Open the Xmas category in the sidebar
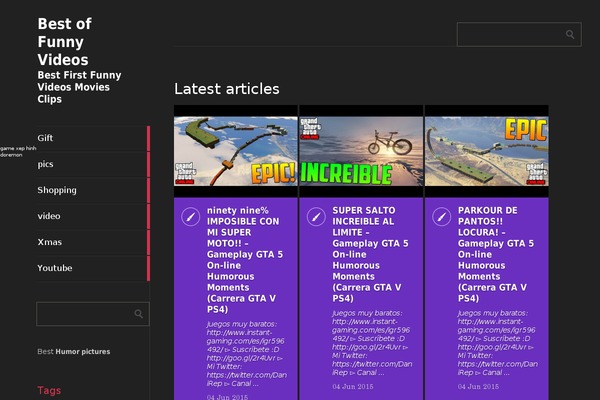Viewport: 600px width, 400px height. [93, 242]
